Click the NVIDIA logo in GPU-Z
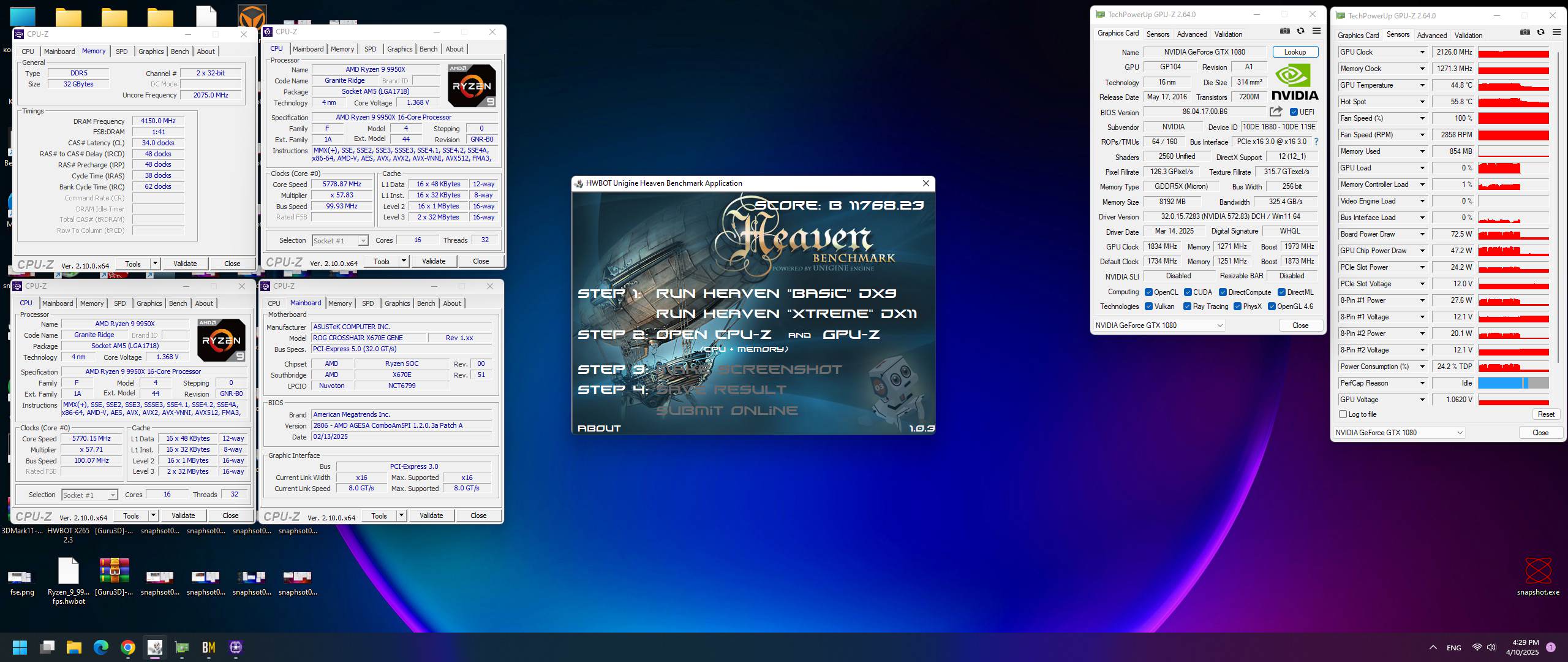 click(1295, 83)
